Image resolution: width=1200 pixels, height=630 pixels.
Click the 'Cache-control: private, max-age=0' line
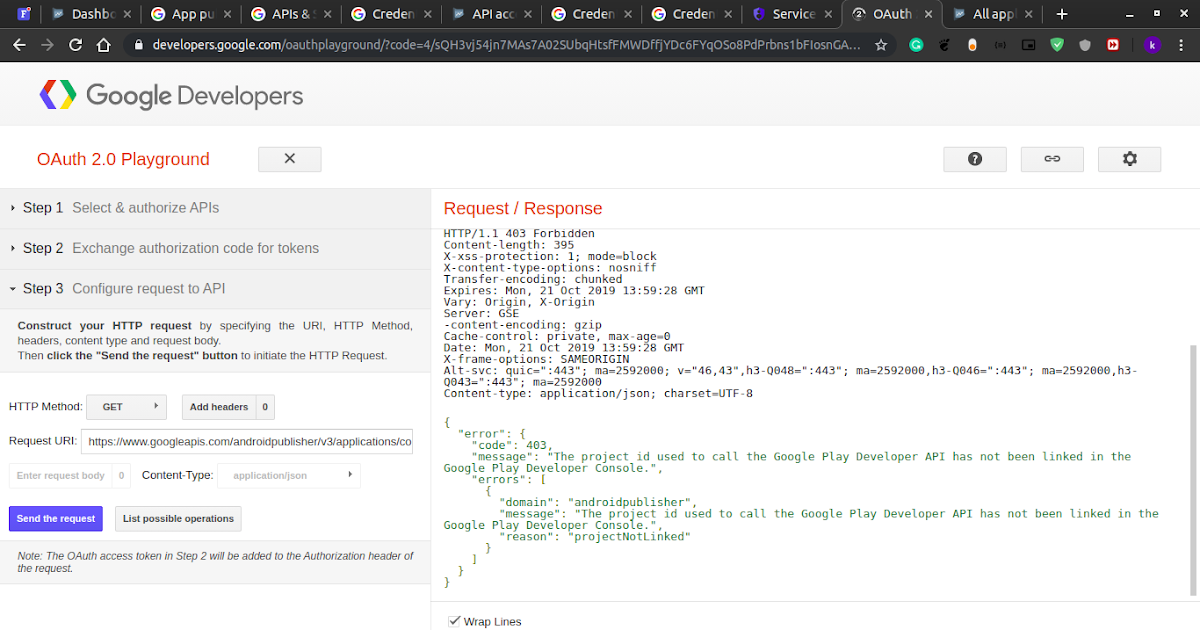pyautogui.click(x=557, y=336)
